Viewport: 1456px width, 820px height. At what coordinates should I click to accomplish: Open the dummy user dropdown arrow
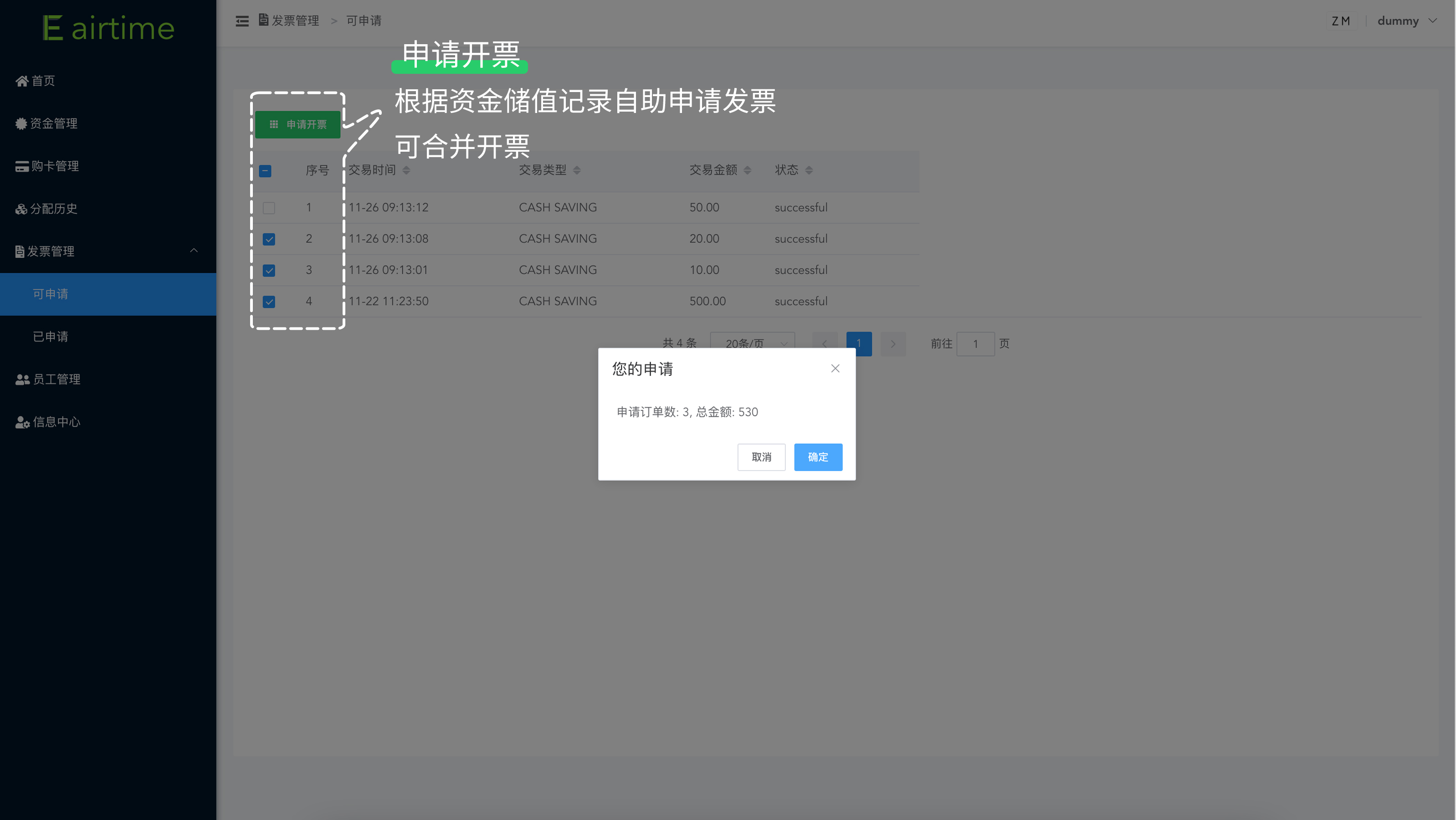[x=1433, y=21]
